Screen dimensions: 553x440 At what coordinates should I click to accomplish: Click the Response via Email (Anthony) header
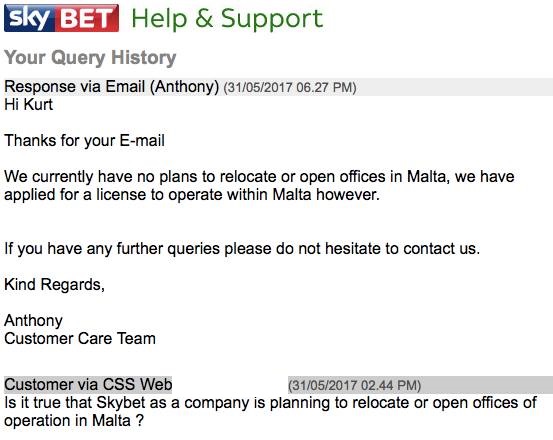pyautogui.click(x=111, y=87)
